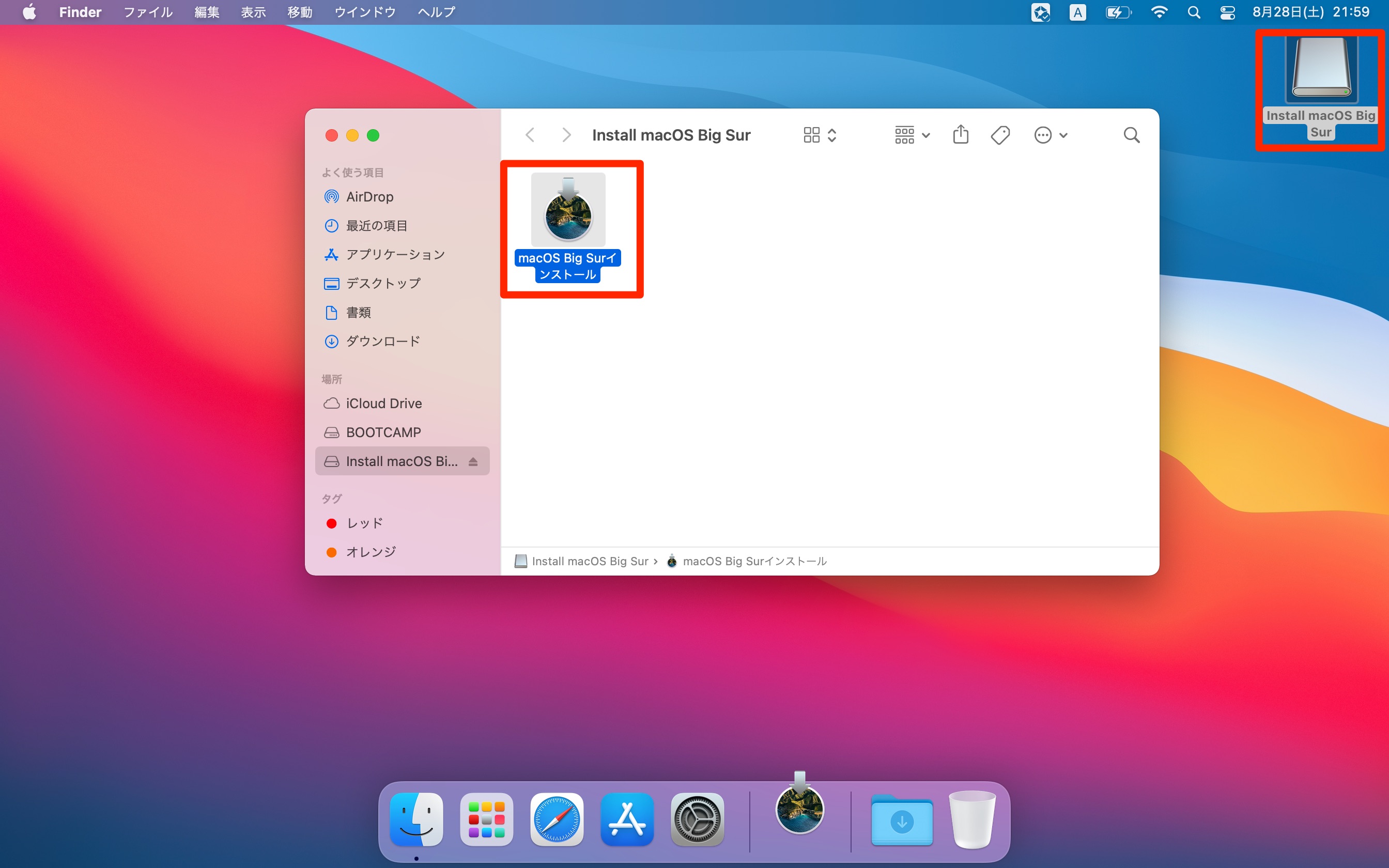This screenshot has width=1389, height=868.
Task: Open the 編集 menu
Action: [x=207, y=12]
